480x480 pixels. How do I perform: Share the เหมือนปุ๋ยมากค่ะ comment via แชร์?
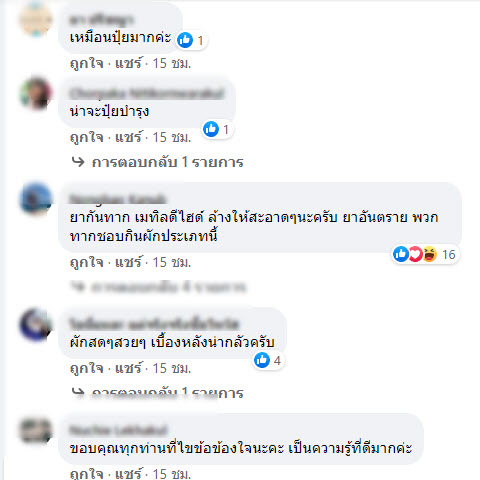[129, 63]
